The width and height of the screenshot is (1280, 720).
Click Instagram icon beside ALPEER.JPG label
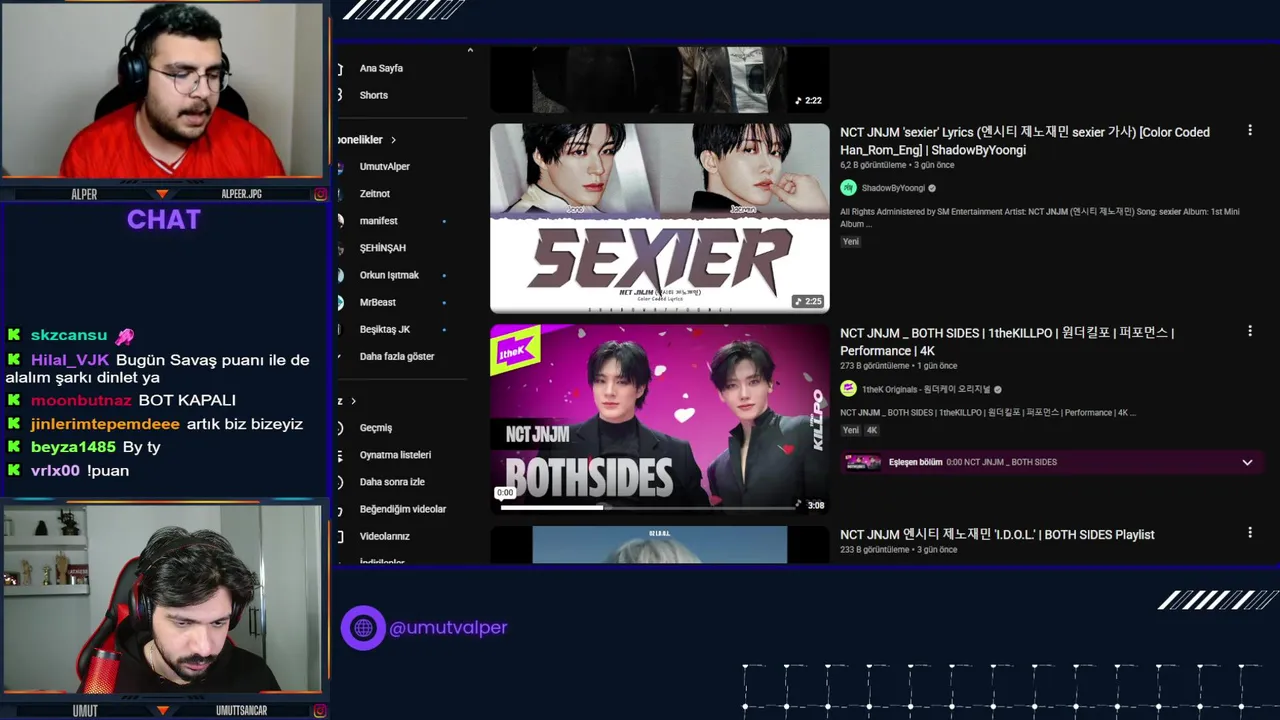point(320,194)
